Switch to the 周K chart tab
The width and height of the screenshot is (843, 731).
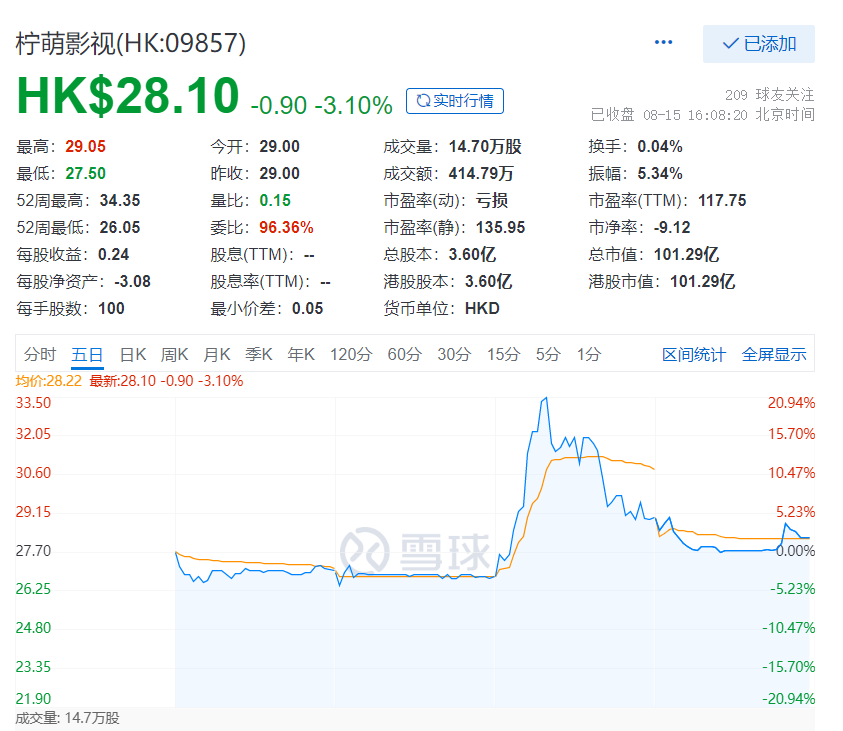175,354
